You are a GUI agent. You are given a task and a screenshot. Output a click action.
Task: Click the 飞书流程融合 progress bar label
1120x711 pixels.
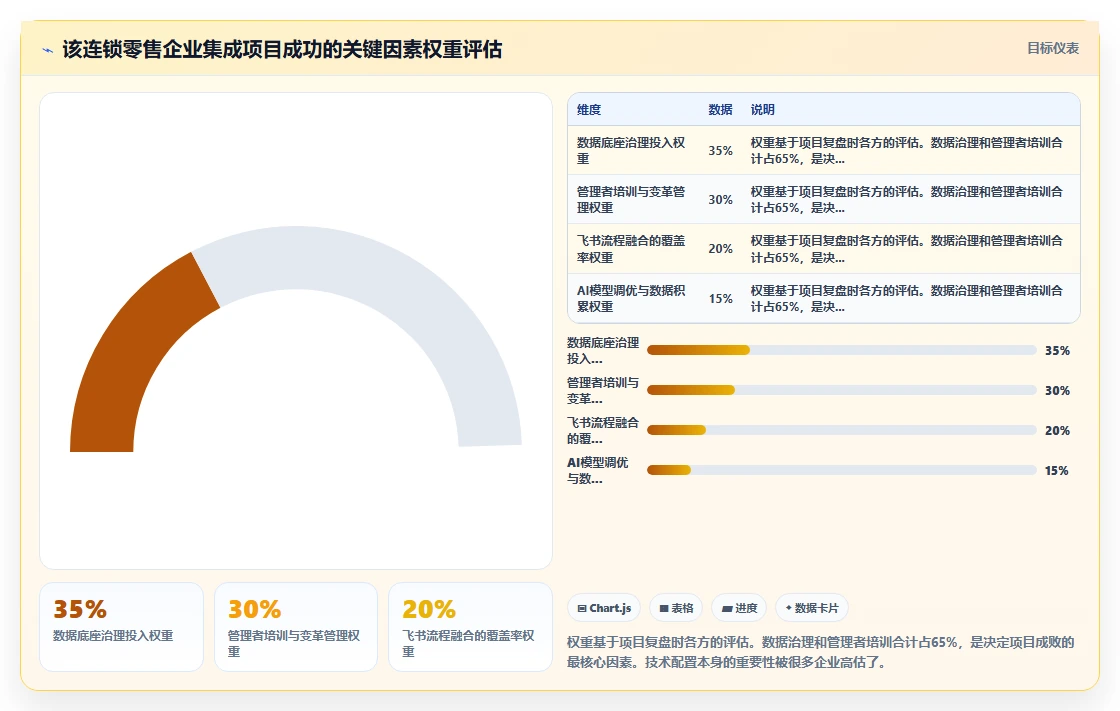coord(603,430)
